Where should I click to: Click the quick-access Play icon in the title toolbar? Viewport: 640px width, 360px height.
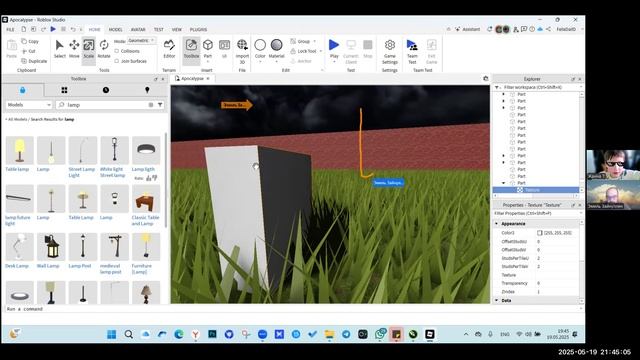pos(53,29)
